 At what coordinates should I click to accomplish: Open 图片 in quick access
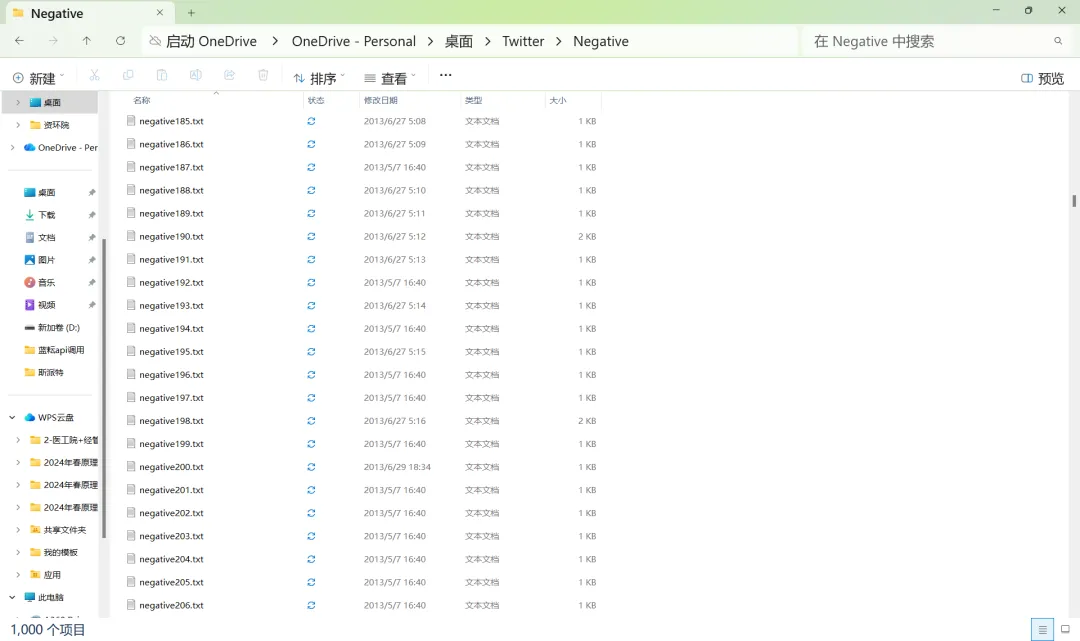tap(46, 260)
